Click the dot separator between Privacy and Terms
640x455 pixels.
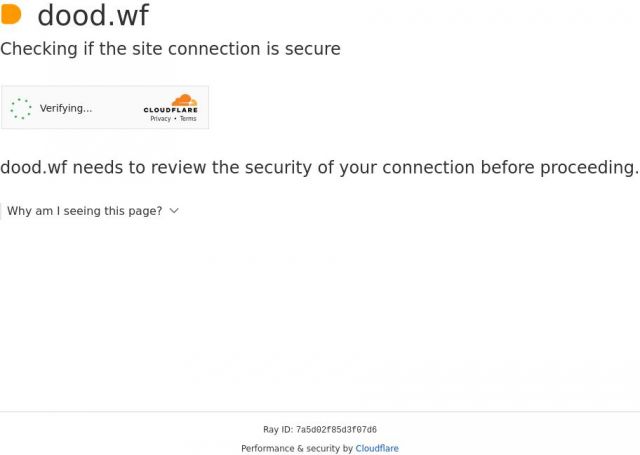175,119
